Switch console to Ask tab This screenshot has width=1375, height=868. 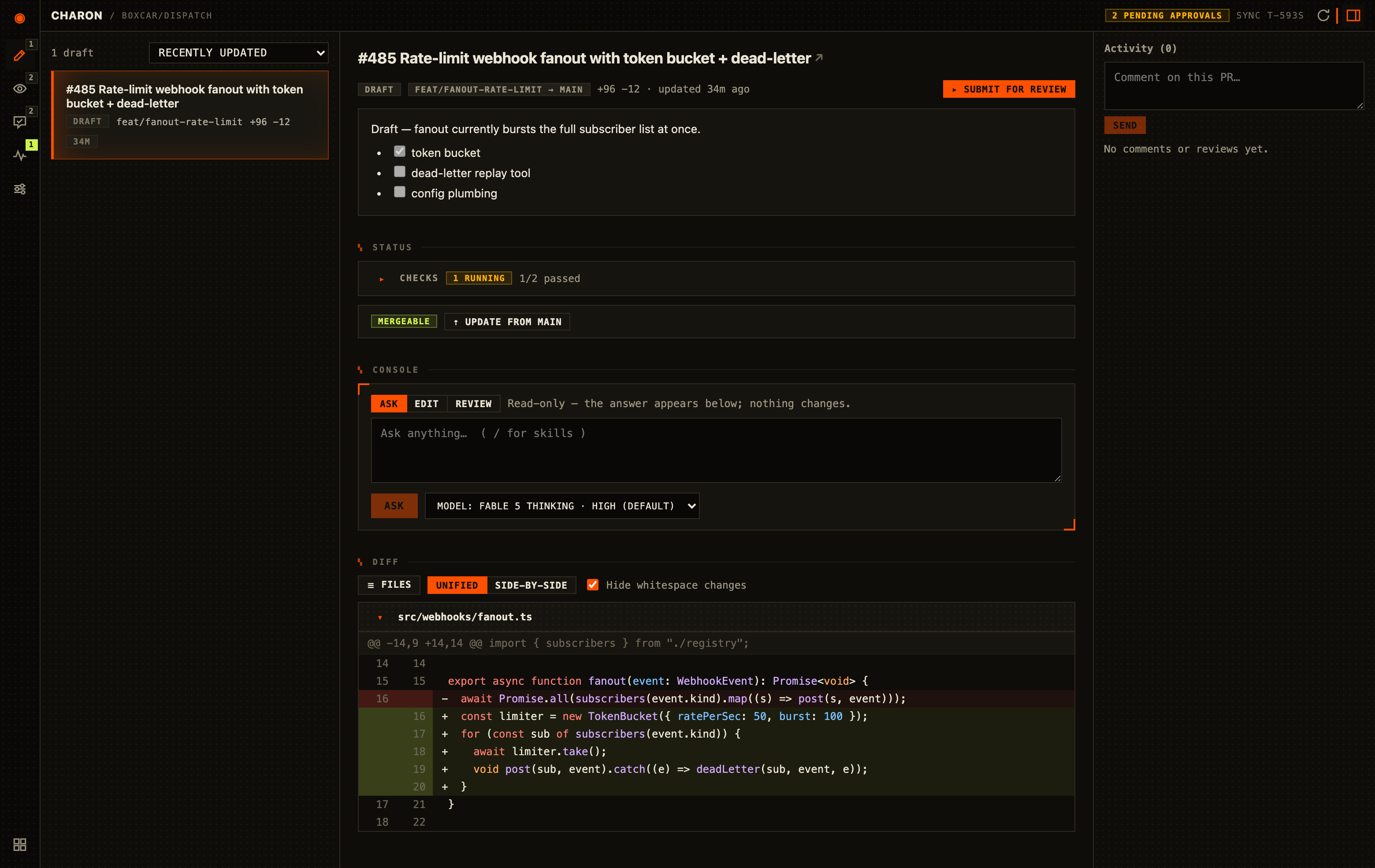click(x=388, y=404)
